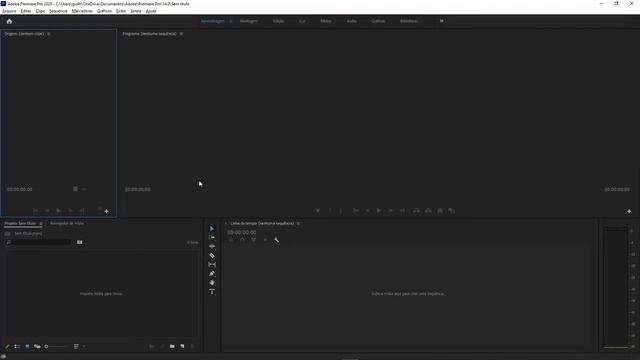
Task: Open the Editar menu
Action: coord(26,11)
